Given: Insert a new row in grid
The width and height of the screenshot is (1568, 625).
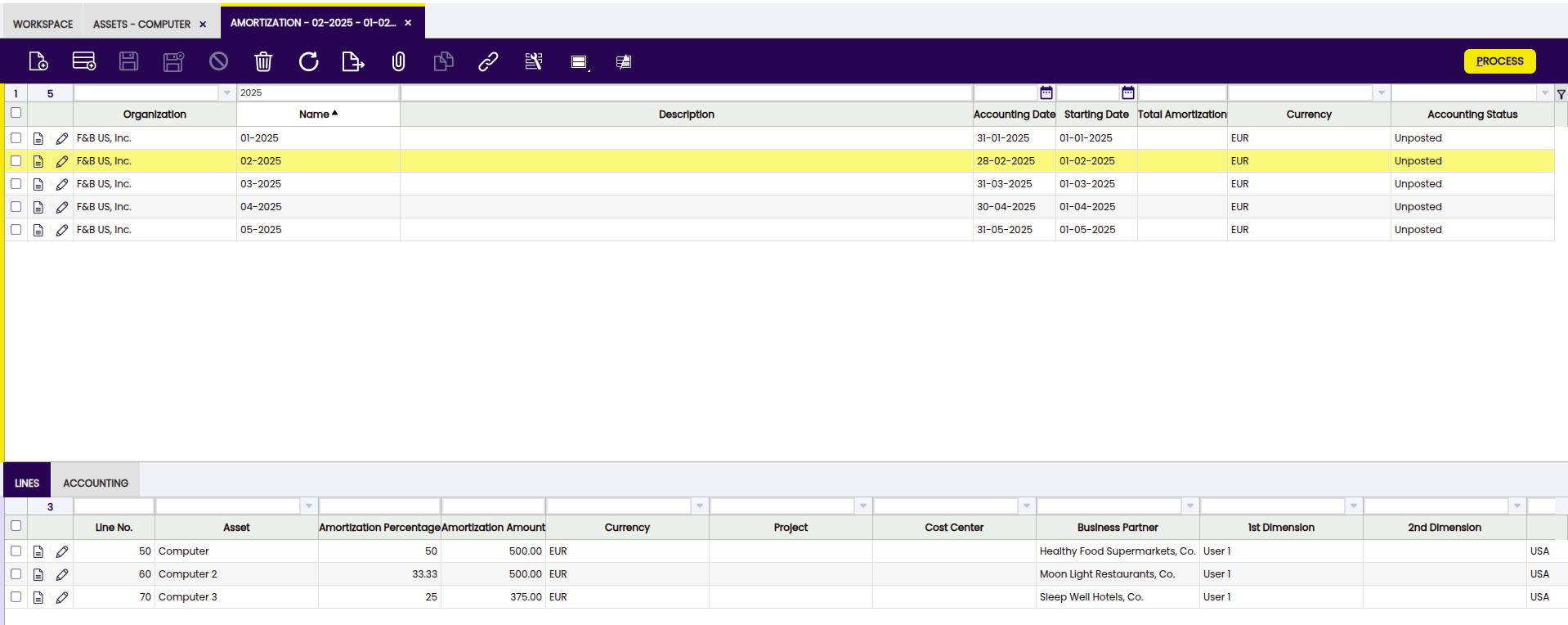Looking at the screenshot, I should click(84, 61).
